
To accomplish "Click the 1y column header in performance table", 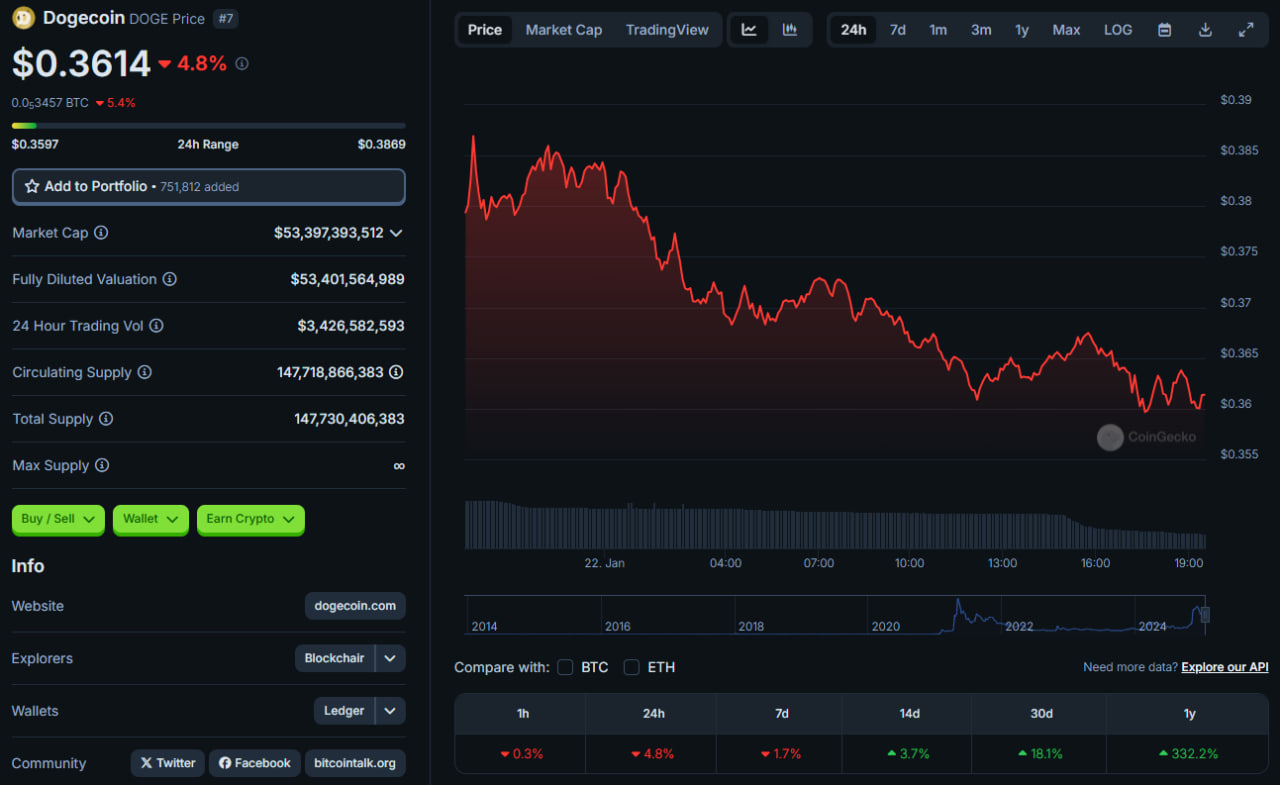I will tap(1188, 713).
